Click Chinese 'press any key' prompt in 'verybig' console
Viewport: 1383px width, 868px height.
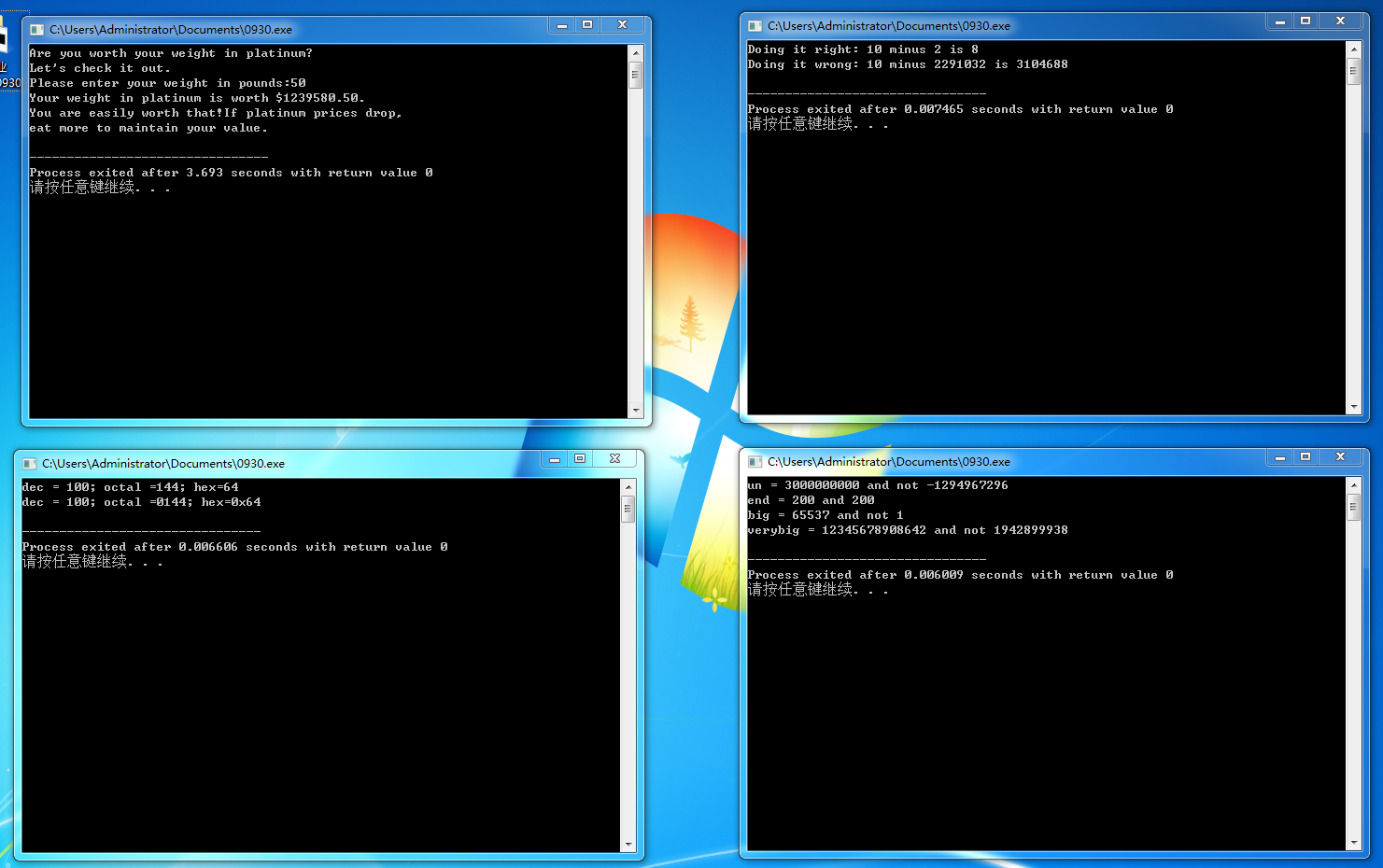pyautogui.click(x=818, y=590)
